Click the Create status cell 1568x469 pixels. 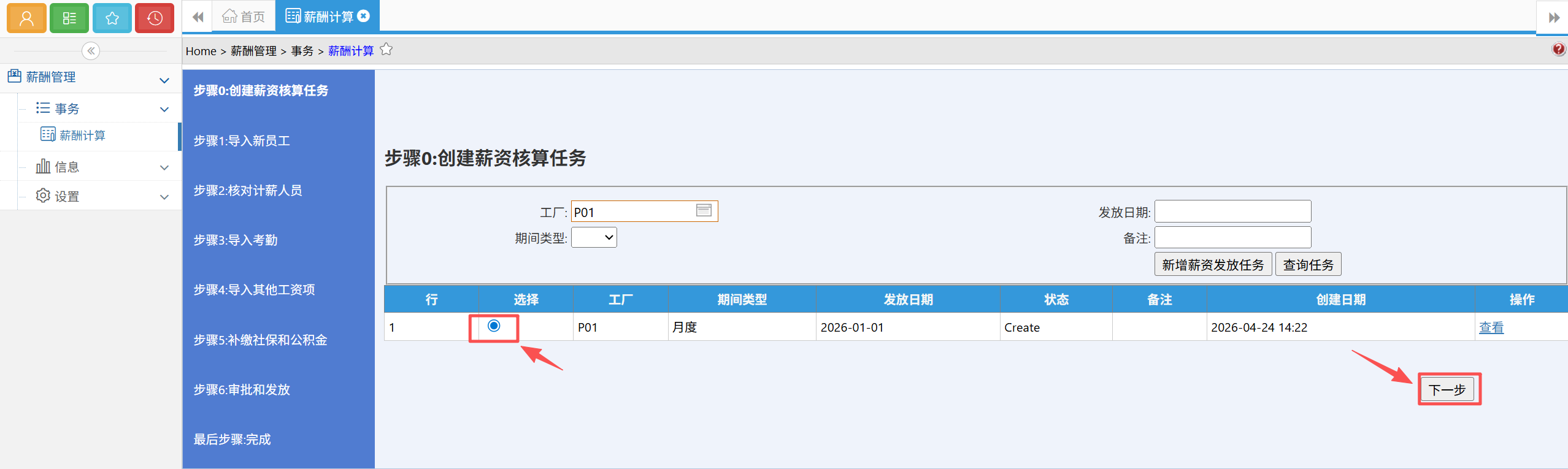tap(1056, 327)
